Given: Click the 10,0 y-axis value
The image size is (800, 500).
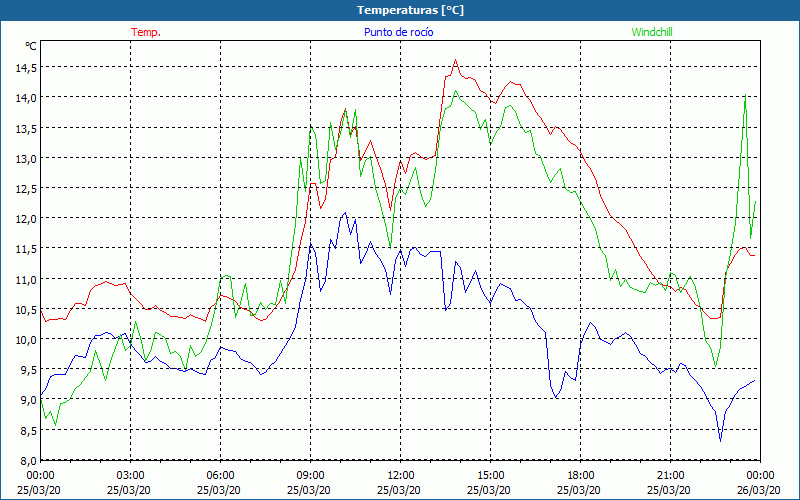Looking at the screenshot, I should (26, 339).
